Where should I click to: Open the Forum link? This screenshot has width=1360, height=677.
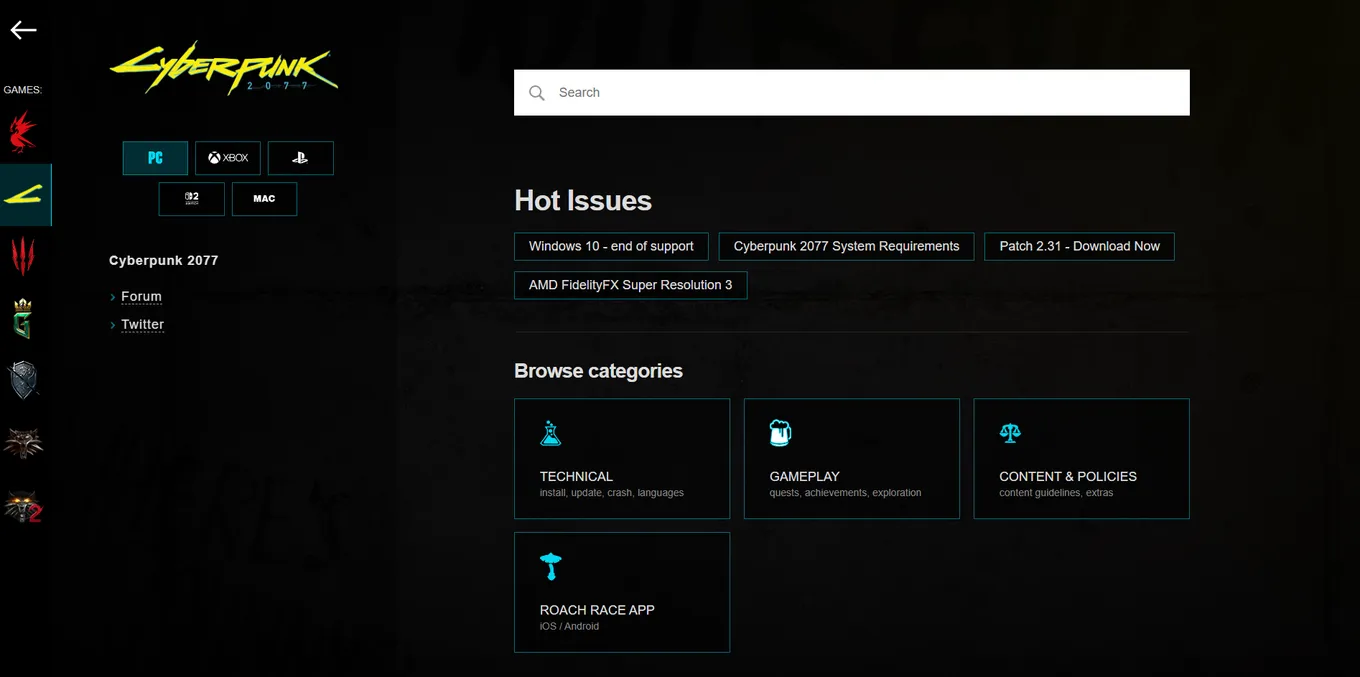click(x=141, y=297)
